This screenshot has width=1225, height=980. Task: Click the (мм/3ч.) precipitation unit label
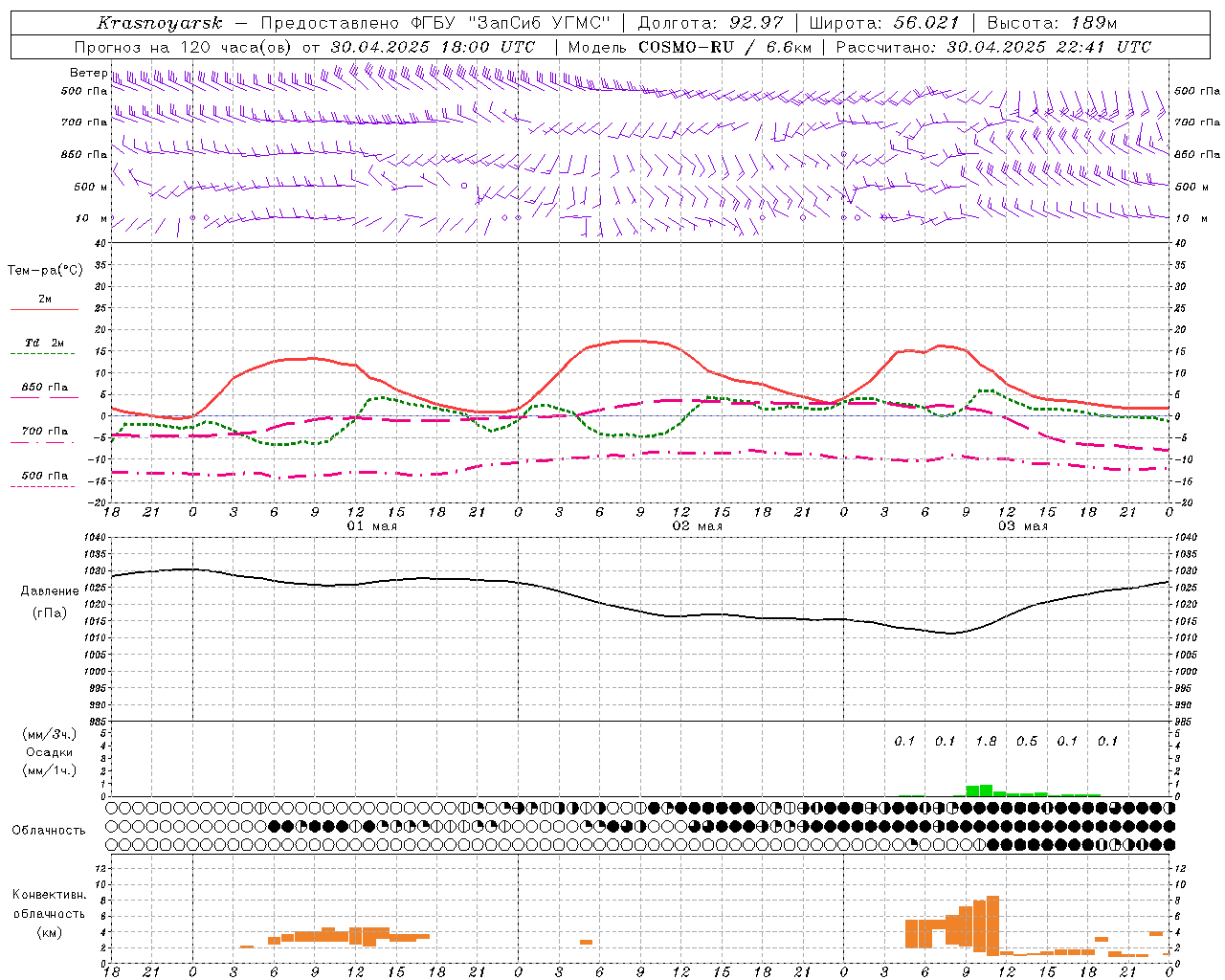click(x=50, y=734)
